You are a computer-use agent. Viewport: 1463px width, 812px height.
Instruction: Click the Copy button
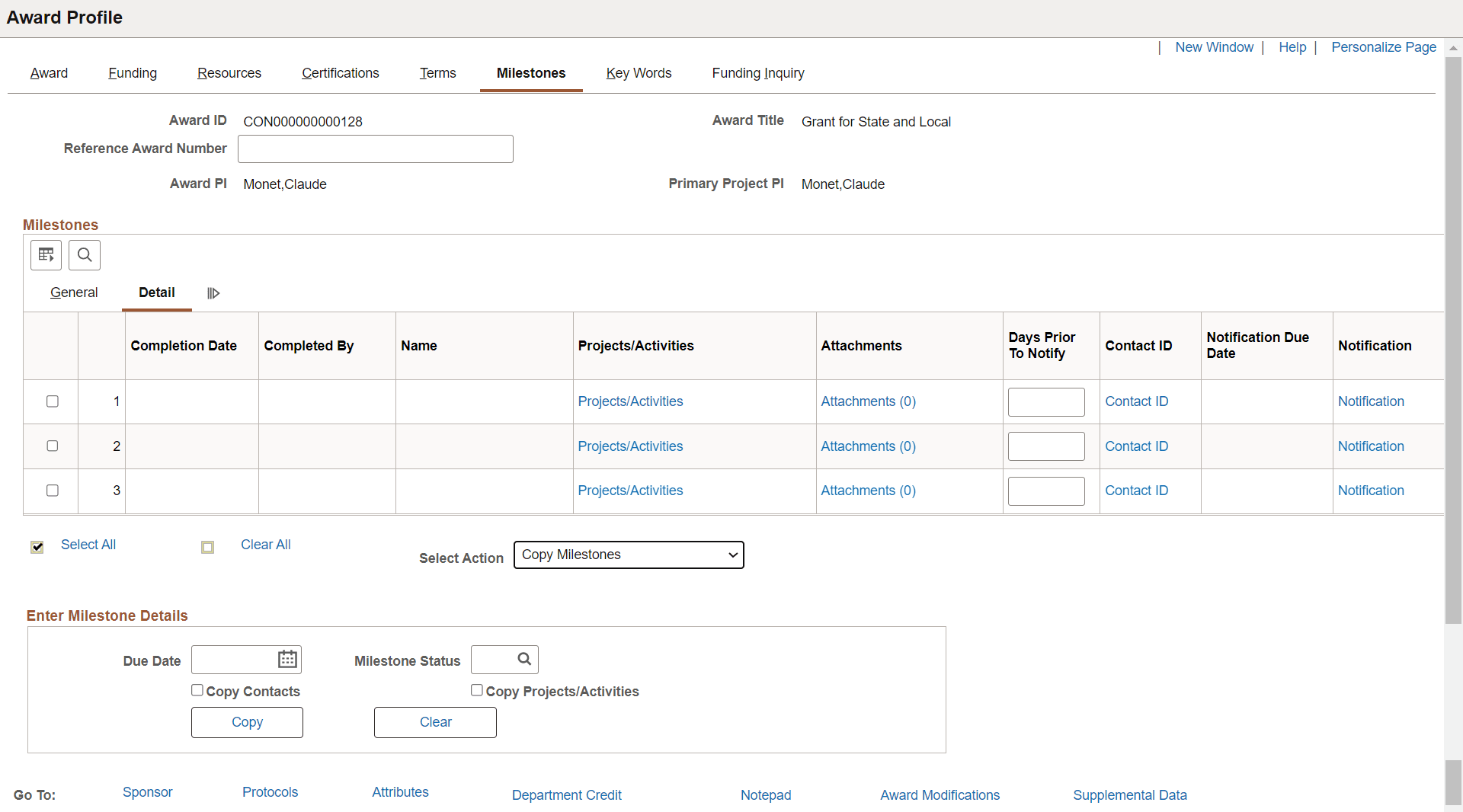point(247,722)
